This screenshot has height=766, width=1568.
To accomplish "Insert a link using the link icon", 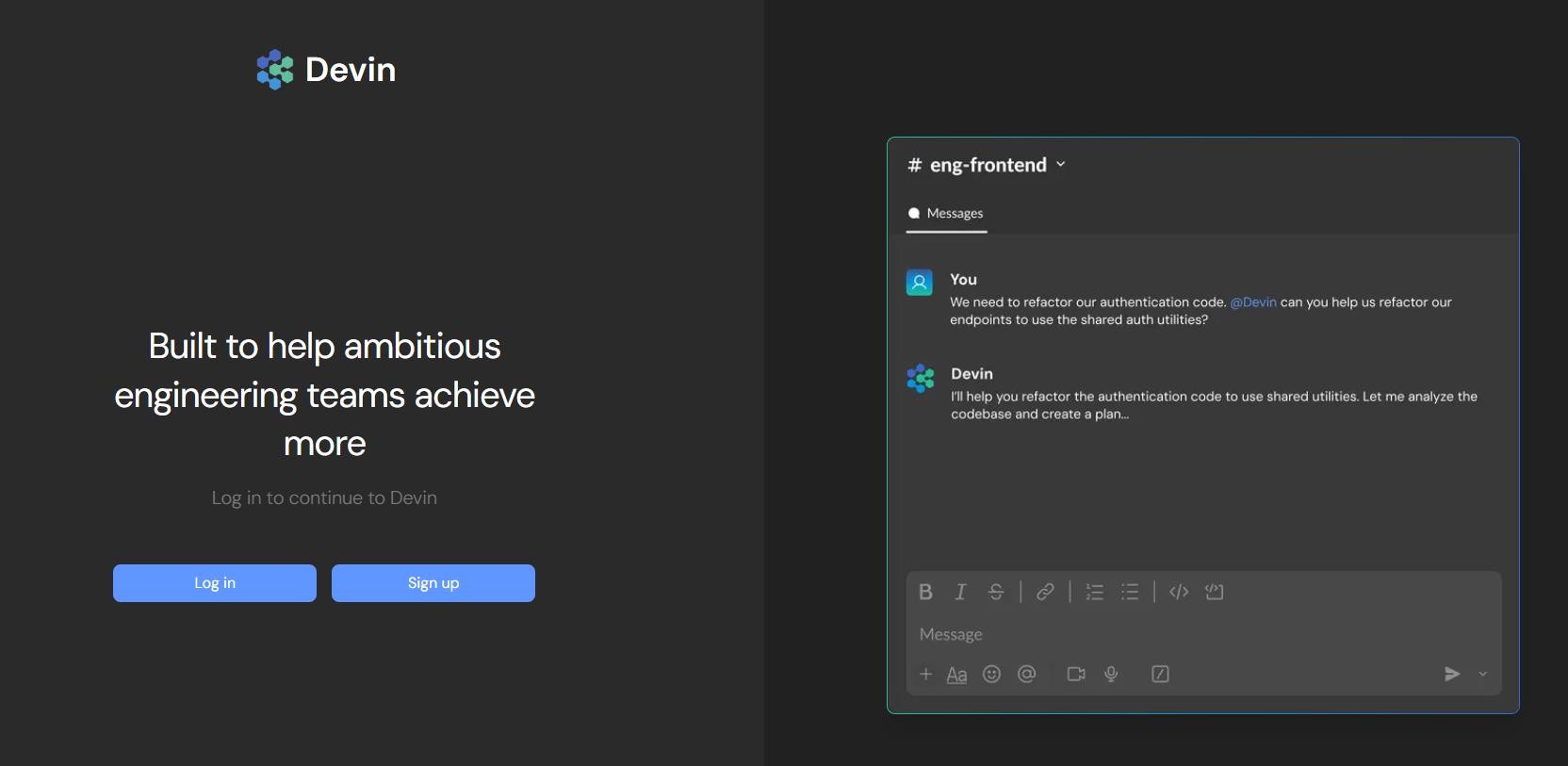I will [1045, 592].
